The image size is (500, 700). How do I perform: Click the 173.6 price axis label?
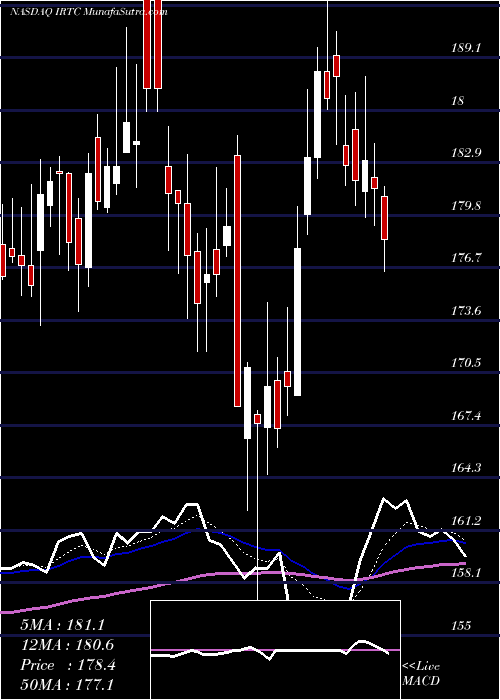coord(466,311)
